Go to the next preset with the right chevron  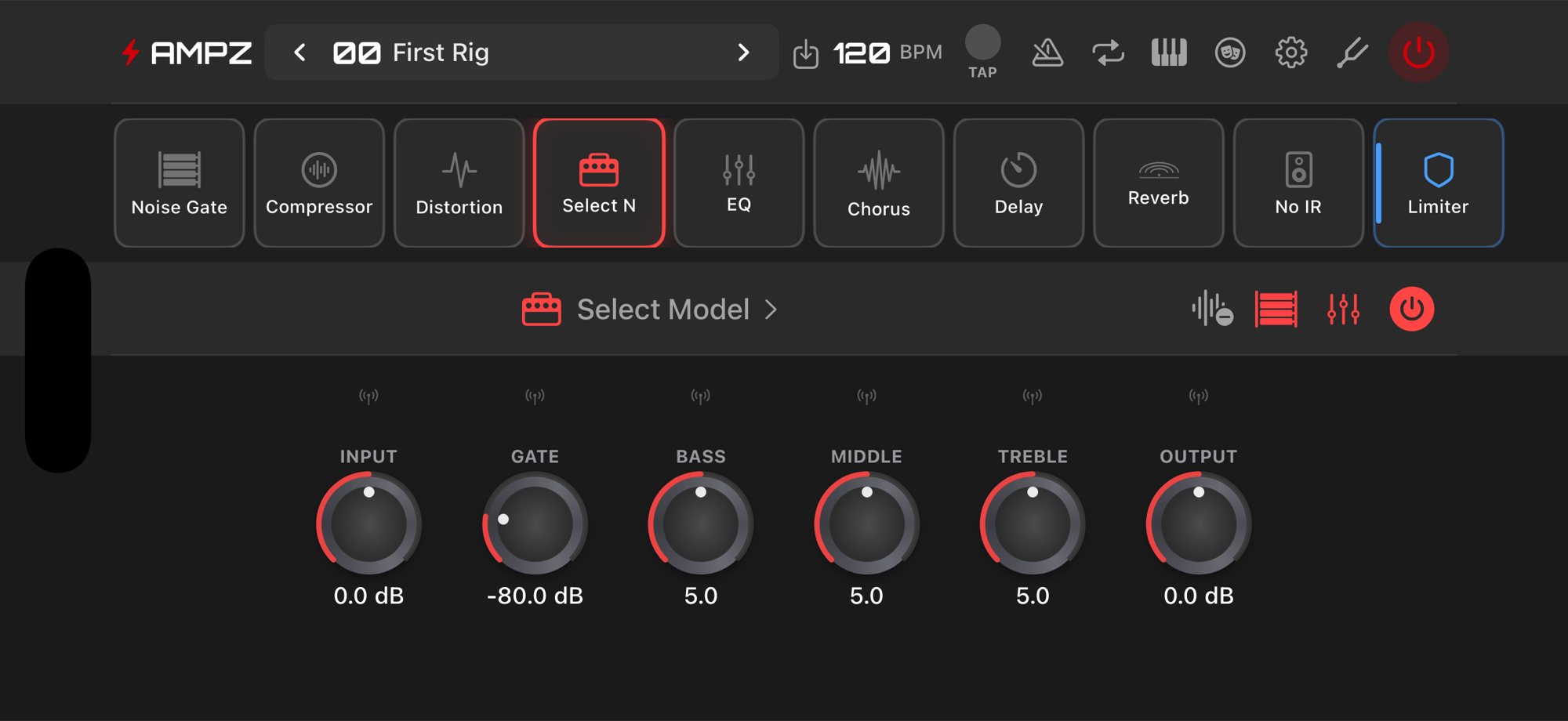point(743,53)
